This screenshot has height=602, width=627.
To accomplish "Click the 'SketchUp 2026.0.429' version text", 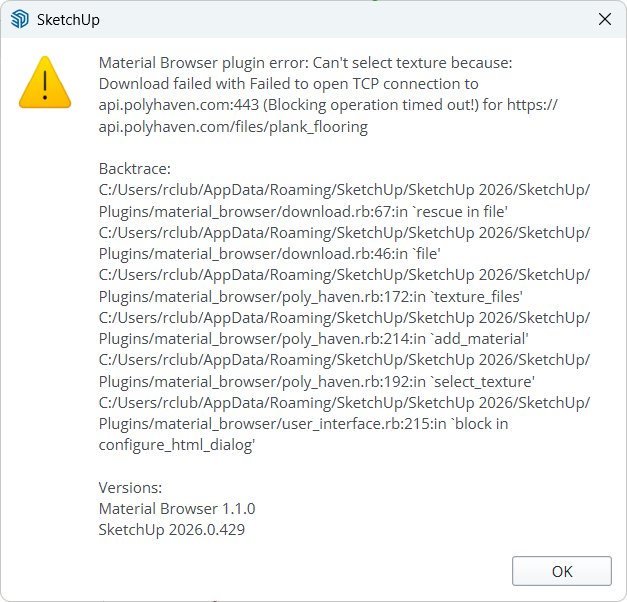I will click(172, 530).
